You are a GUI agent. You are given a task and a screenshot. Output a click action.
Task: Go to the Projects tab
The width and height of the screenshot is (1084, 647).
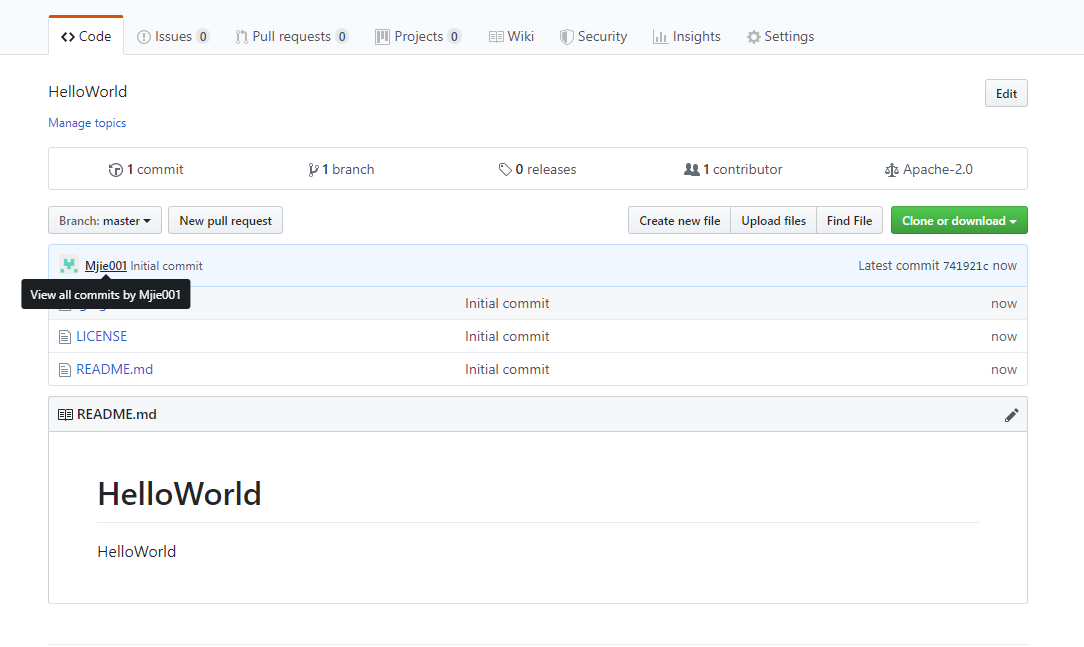coord(418,36)
